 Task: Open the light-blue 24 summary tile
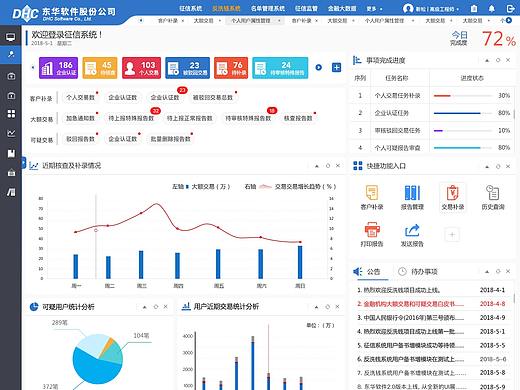tap(280, 68)
